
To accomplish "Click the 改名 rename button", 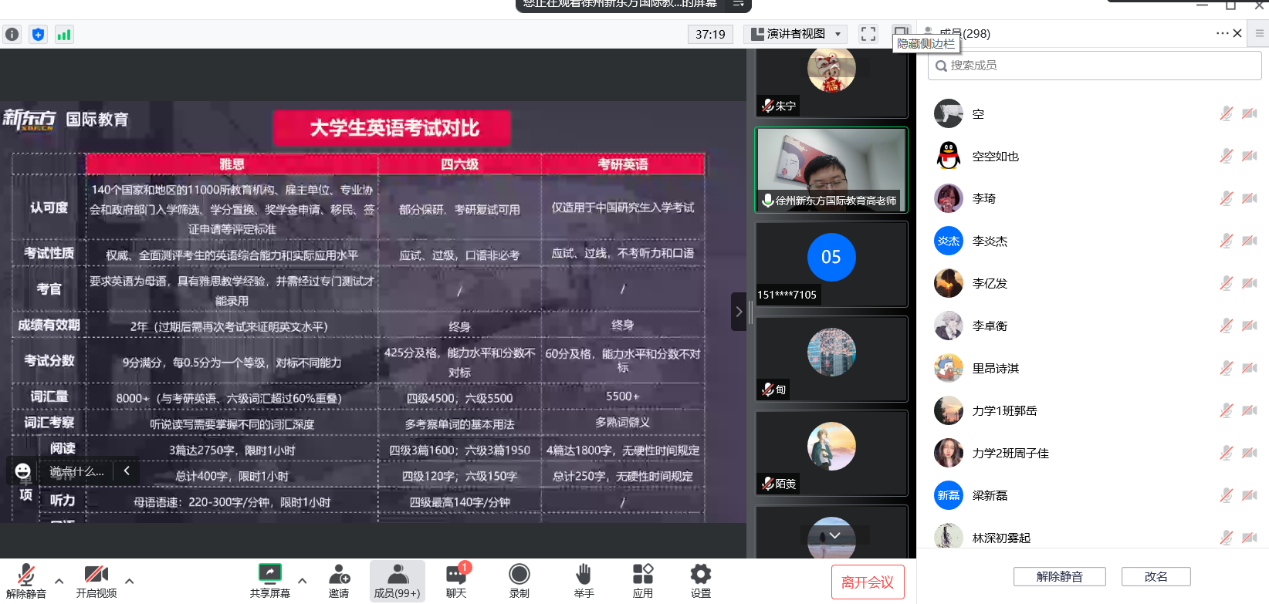I will coord(1156,576).
